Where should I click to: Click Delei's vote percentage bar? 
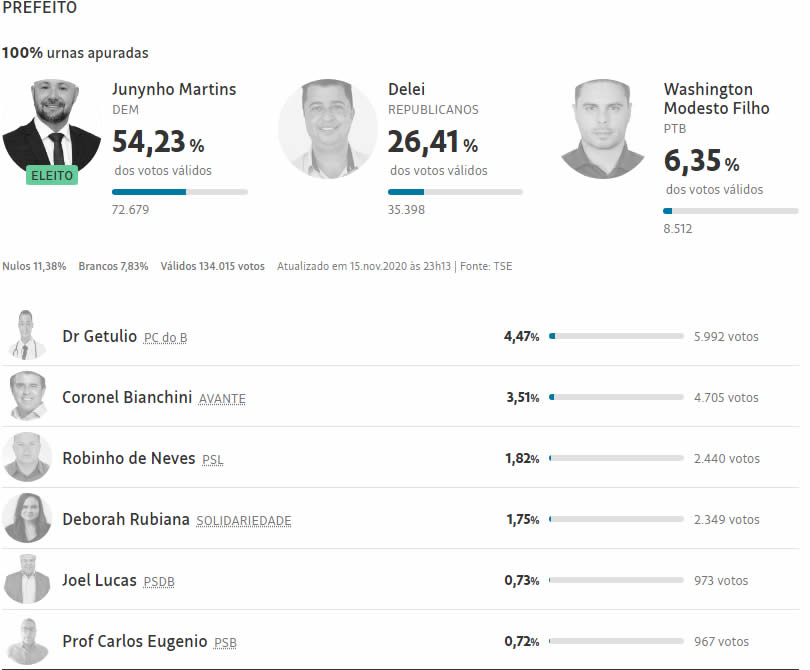click(455, 191)
